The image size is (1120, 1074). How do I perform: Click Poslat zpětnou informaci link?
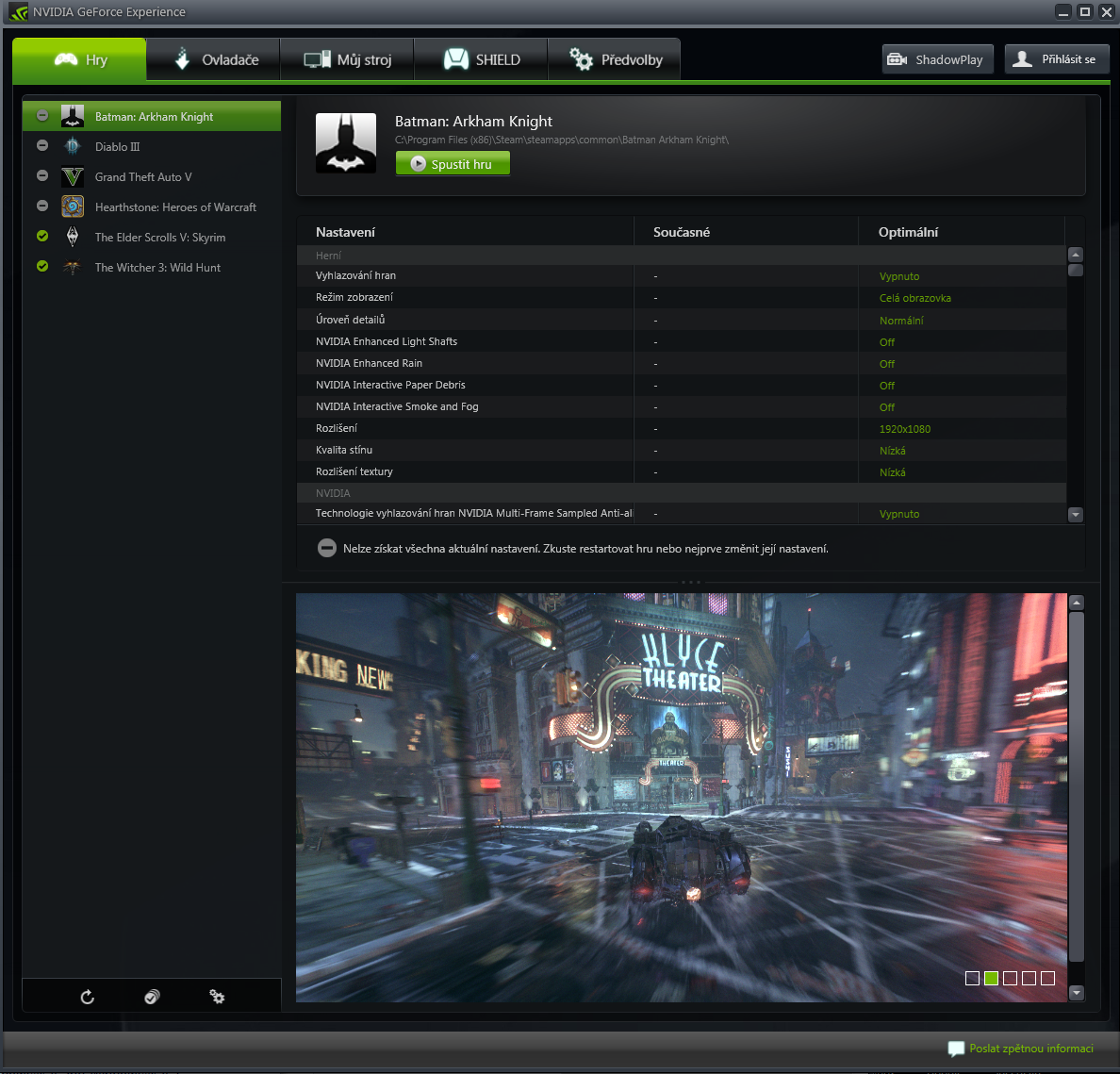[x=1030, y=1049]
